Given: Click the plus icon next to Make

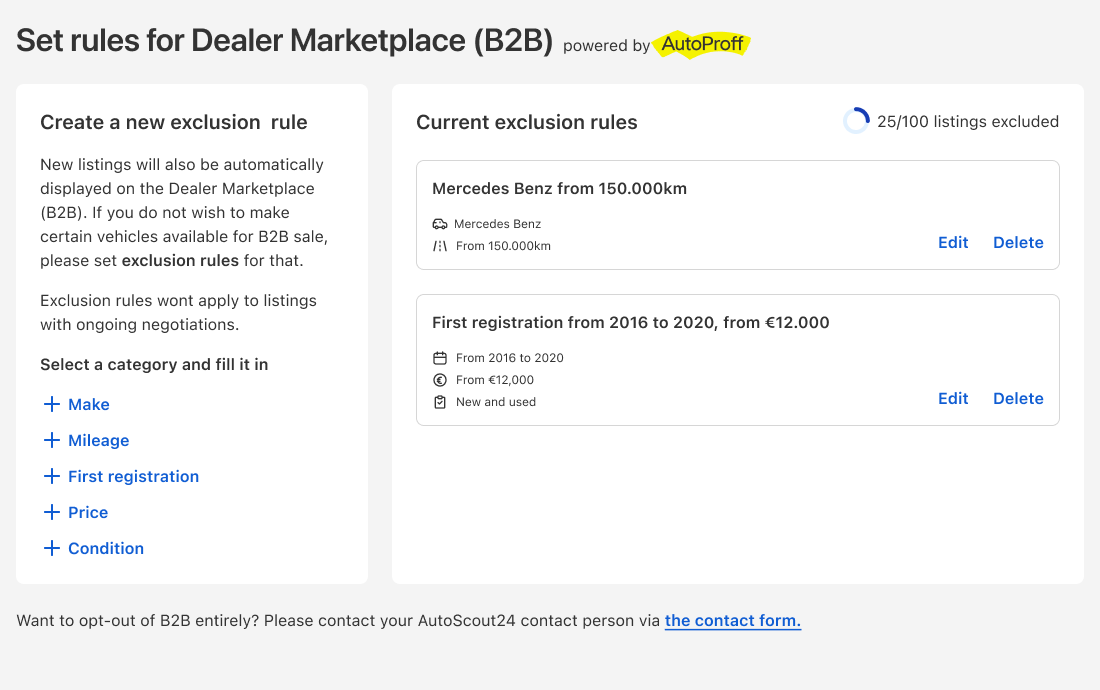Looking at the screenshot, I should [51, 404].
